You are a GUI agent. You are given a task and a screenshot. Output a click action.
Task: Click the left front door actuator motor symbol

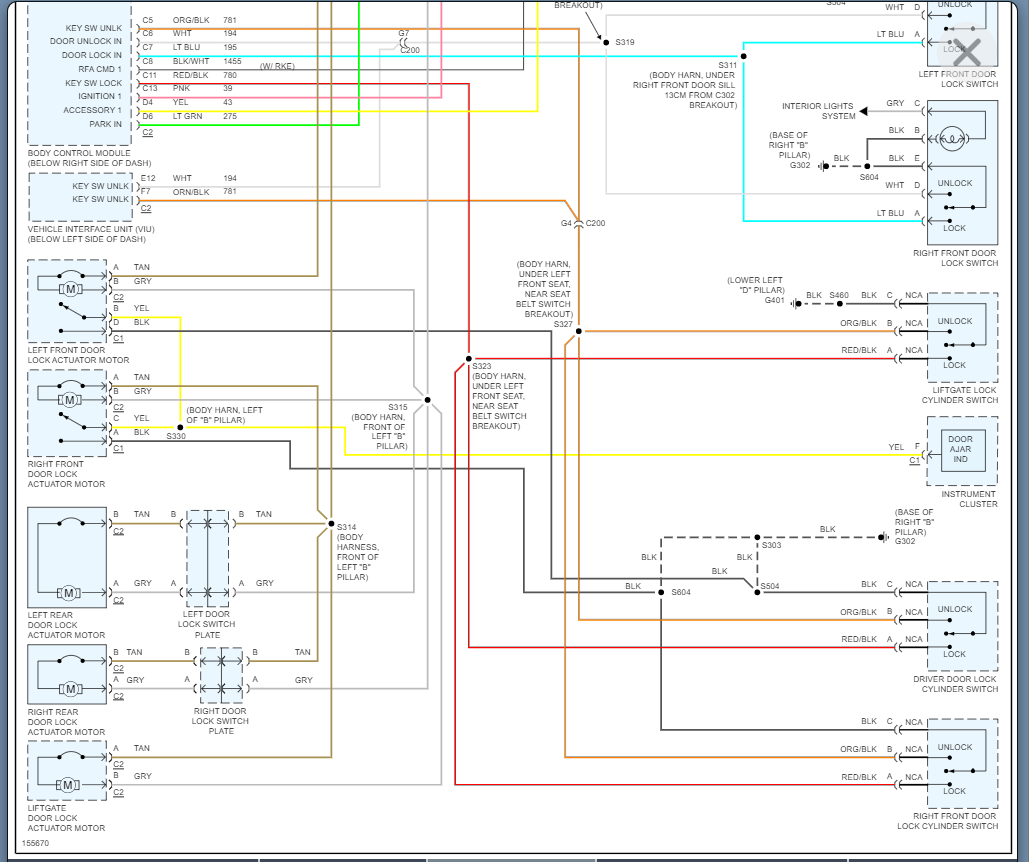click(70, 289)
